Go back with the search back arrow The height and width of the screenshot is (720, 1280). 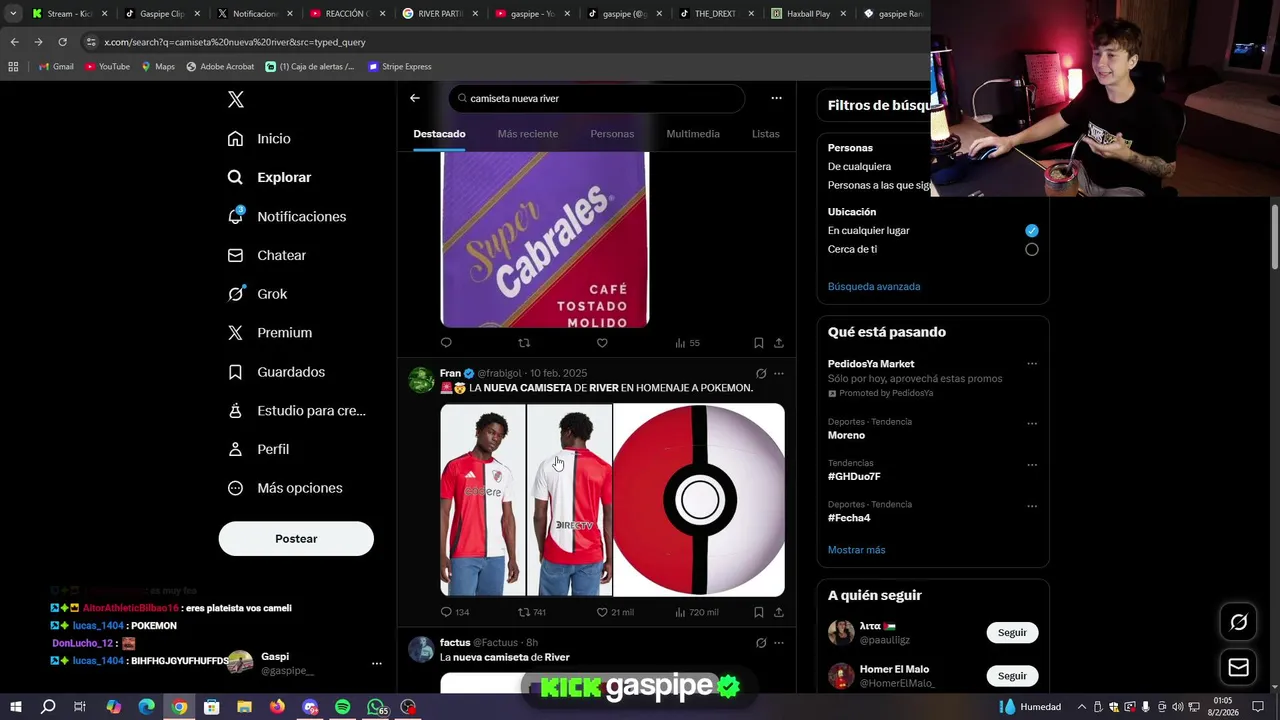(x=415, y=98)
